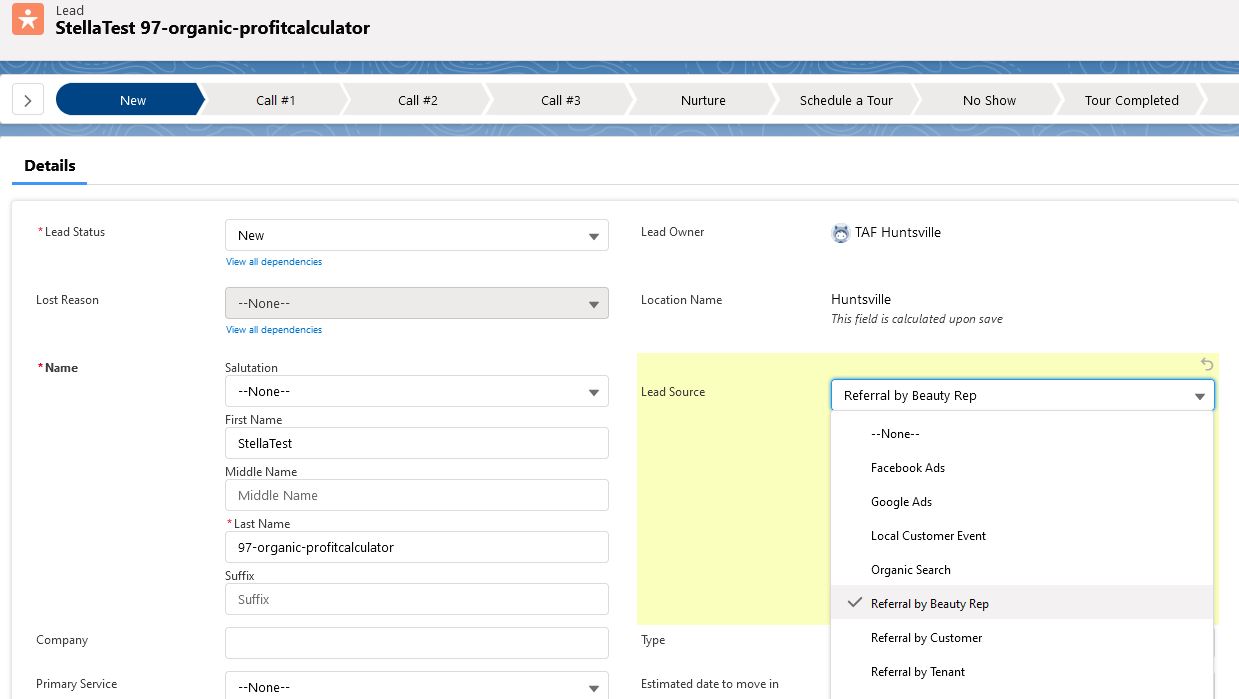Click the Lead Source field label

(673, 392)
